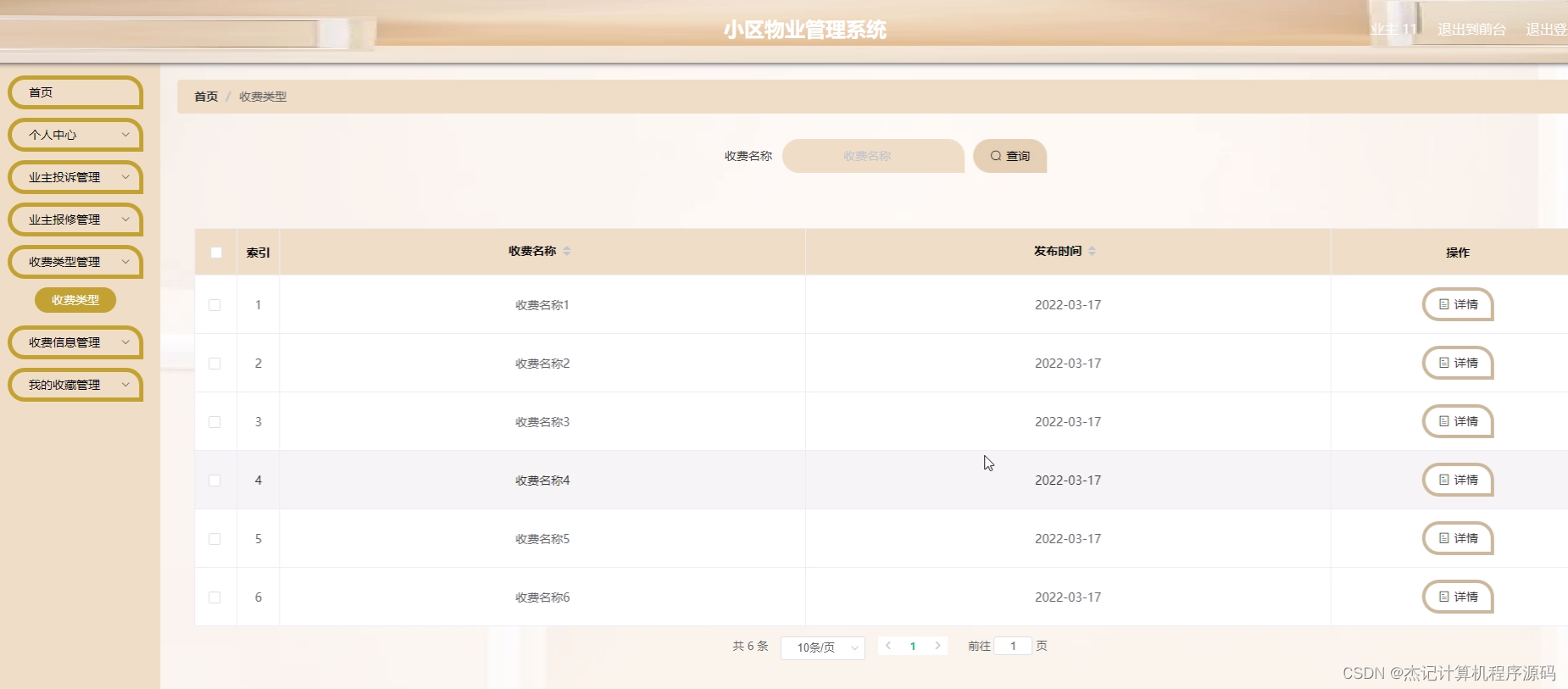Check the checkbox for row 收费名称6

[x=214, y=597]
